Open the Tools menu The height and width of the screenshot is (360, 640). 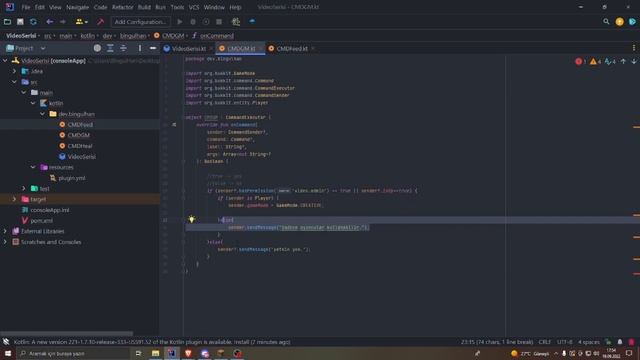coord(177,7)
